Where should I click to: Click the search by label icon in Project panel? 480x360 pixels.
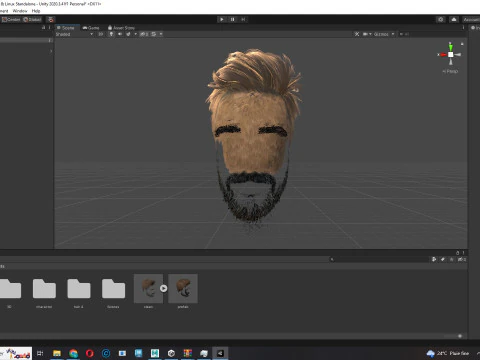(x=443, y=259)
